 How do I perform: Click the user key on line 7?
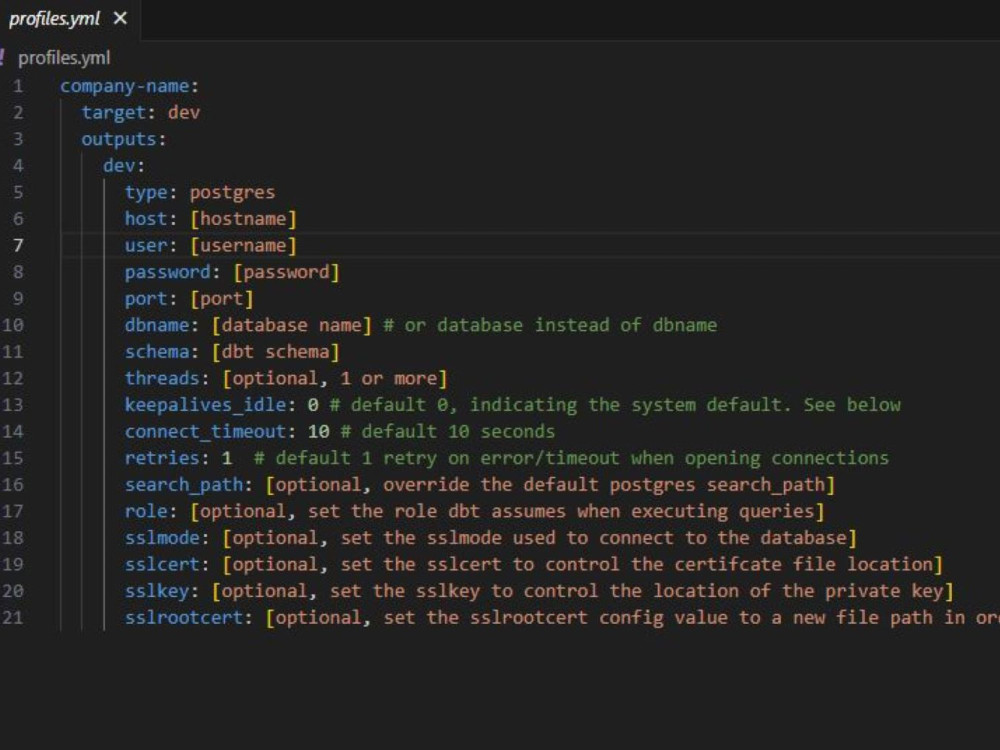pos(146,246)
